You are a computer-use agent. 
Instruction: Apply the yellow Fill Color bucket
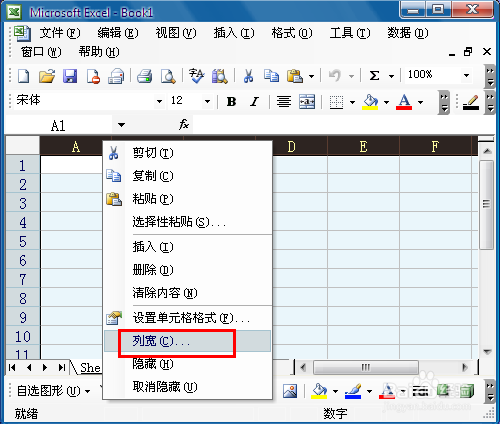370,102
